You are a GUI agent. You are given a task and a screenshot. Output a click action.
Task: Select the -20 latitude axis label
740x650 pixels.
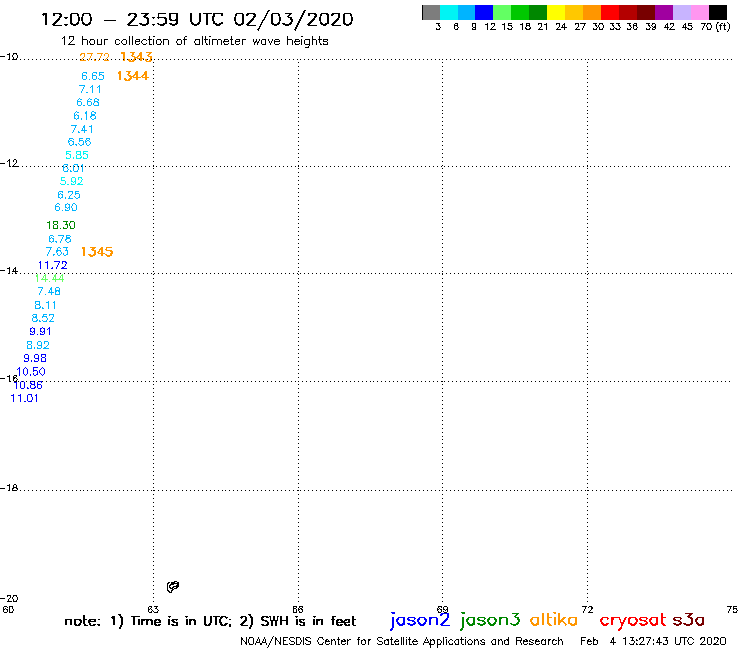pos(9,599)
